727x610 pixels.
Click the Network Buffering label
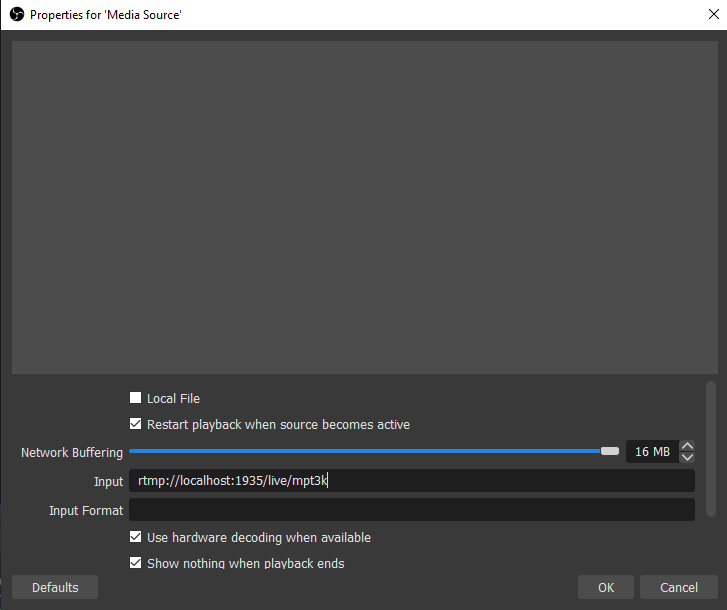coord(72,453)
